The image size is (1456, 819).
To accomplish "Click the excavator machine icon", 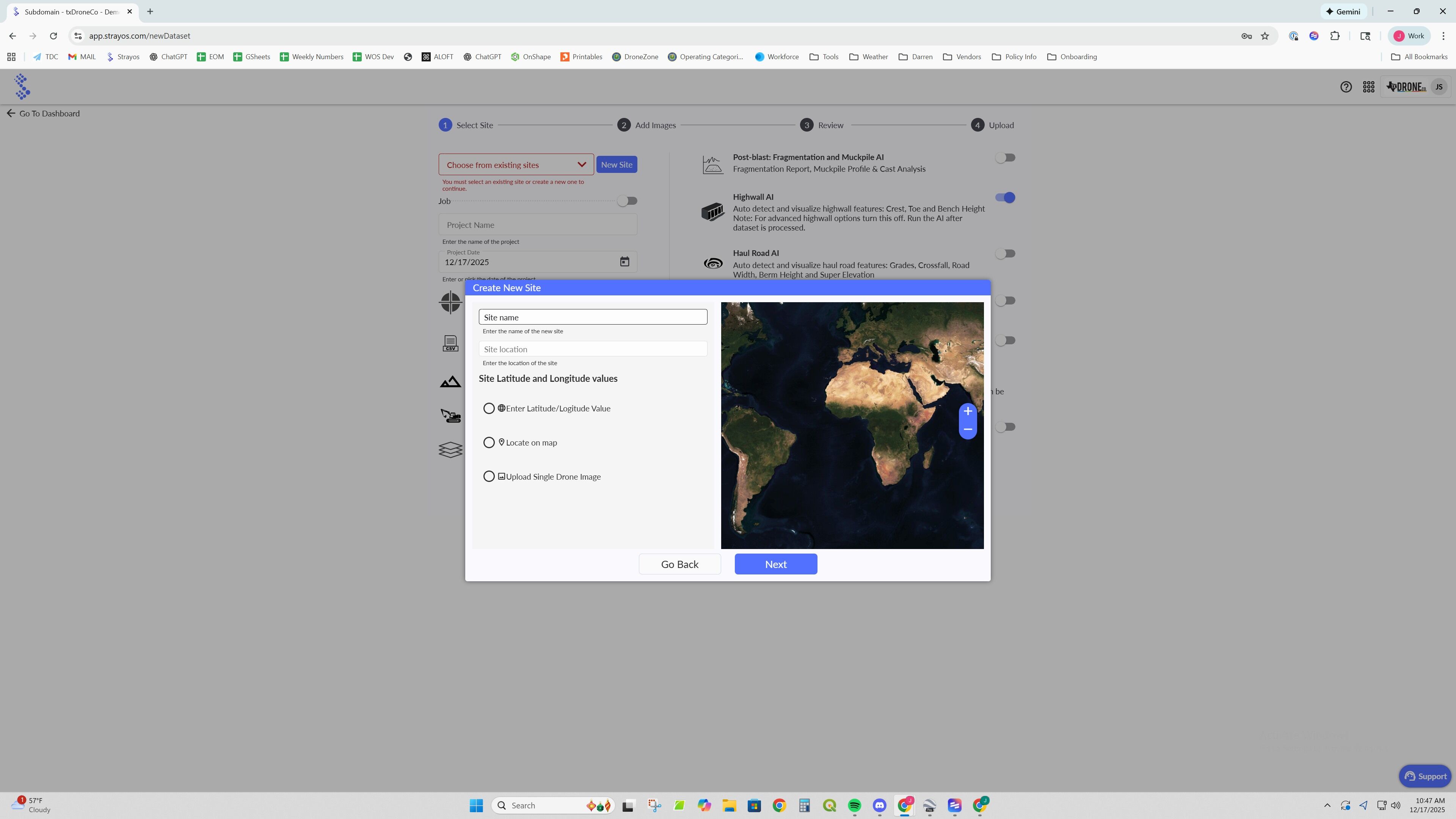I will point(450,416).
